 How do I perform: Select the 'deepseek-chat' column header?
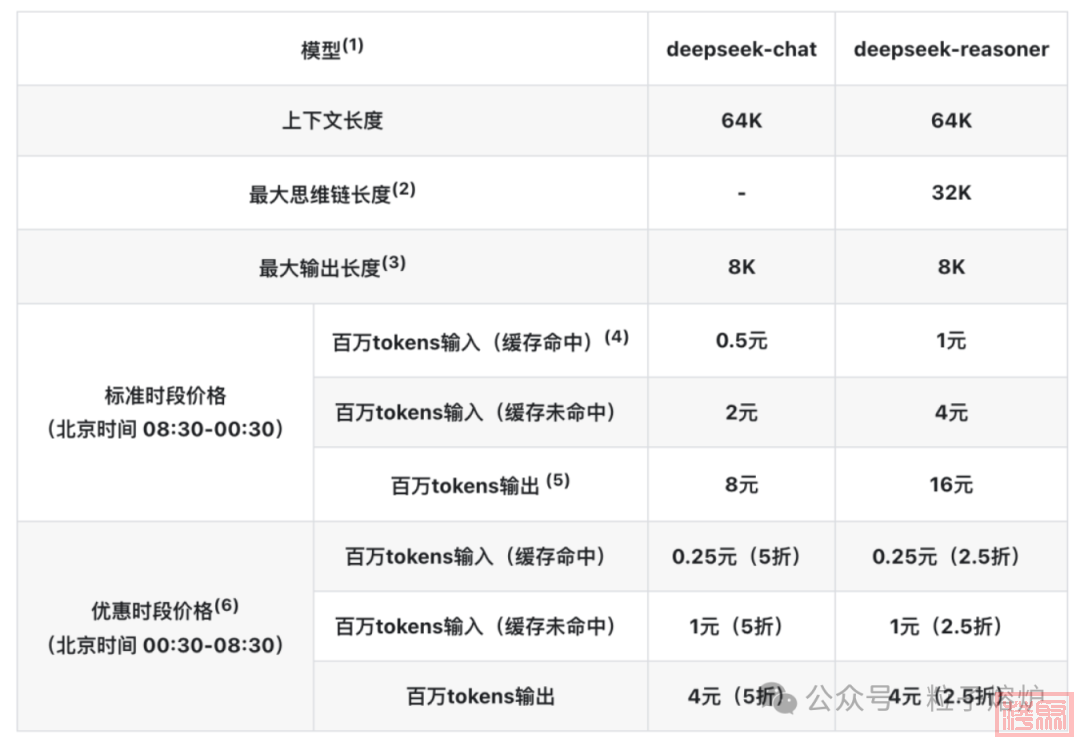(741, 49)
